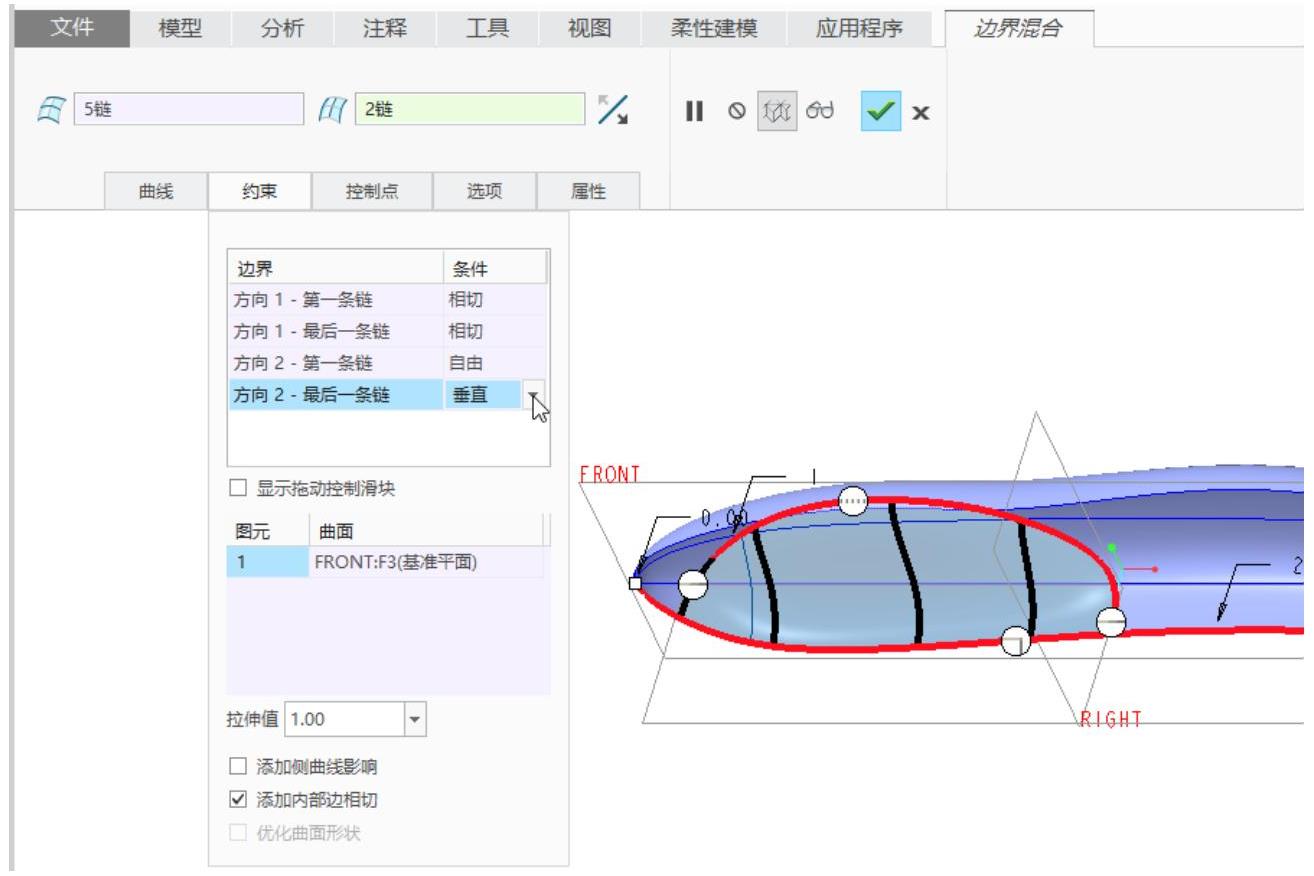Enable the 显示拖动控制滑块 checkbox
Viewport: 1314px width, 876px height.
[x=238, y=488]
